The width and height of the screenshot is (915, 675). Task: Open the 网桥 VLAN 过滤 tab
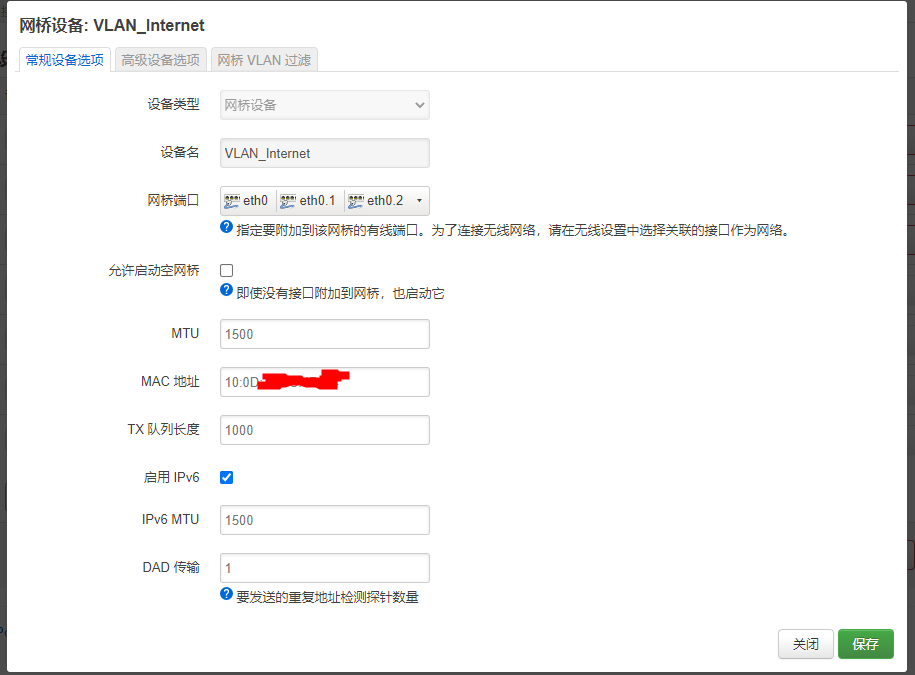click(x=264, y=60)
